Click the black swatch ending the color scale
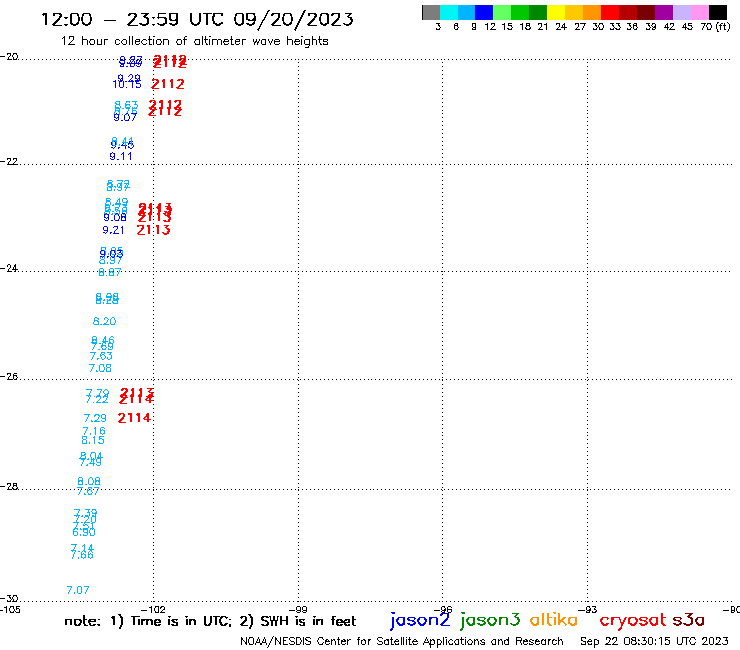Viewport: 740px width, 650px height. pyautogui.click(x=718, y=12)
